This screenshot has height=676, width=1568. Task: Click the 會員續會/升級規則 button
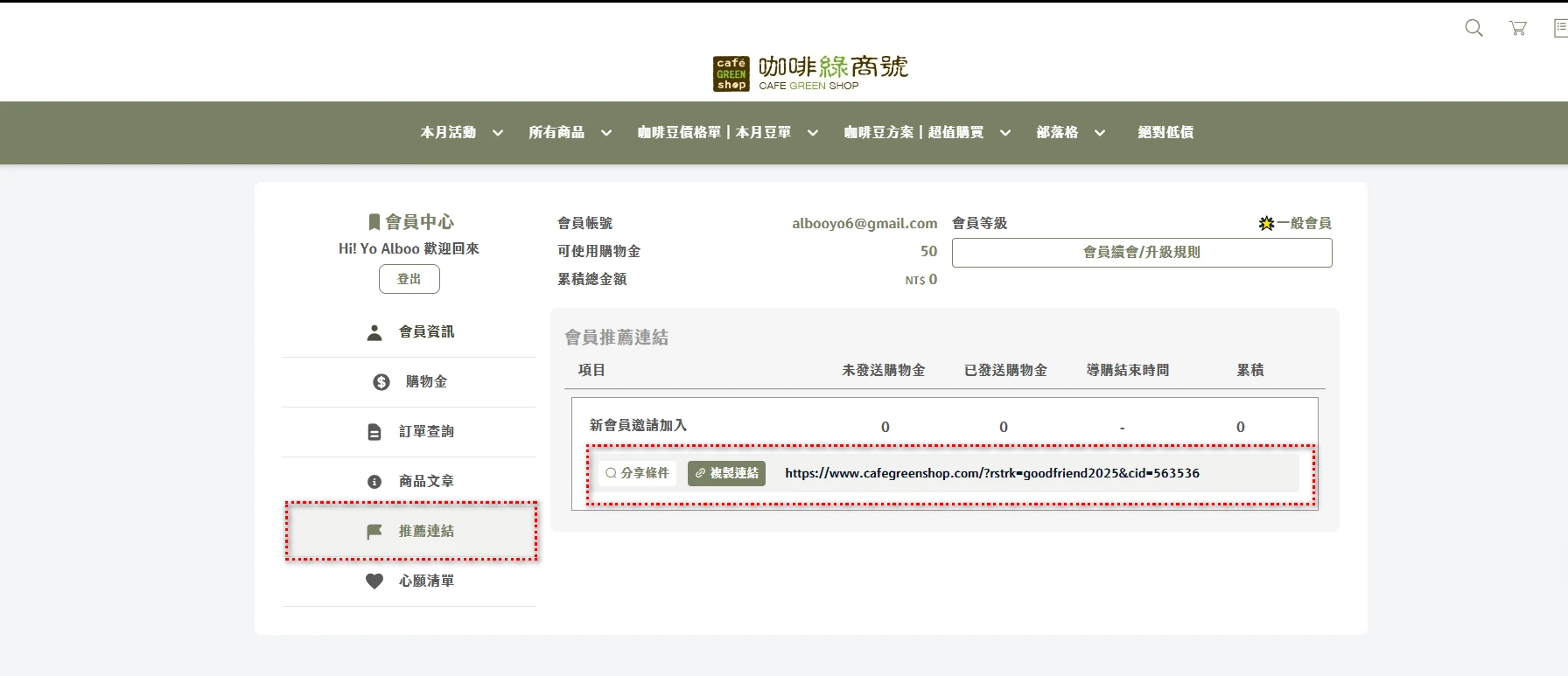click(x=1142, y=253)
